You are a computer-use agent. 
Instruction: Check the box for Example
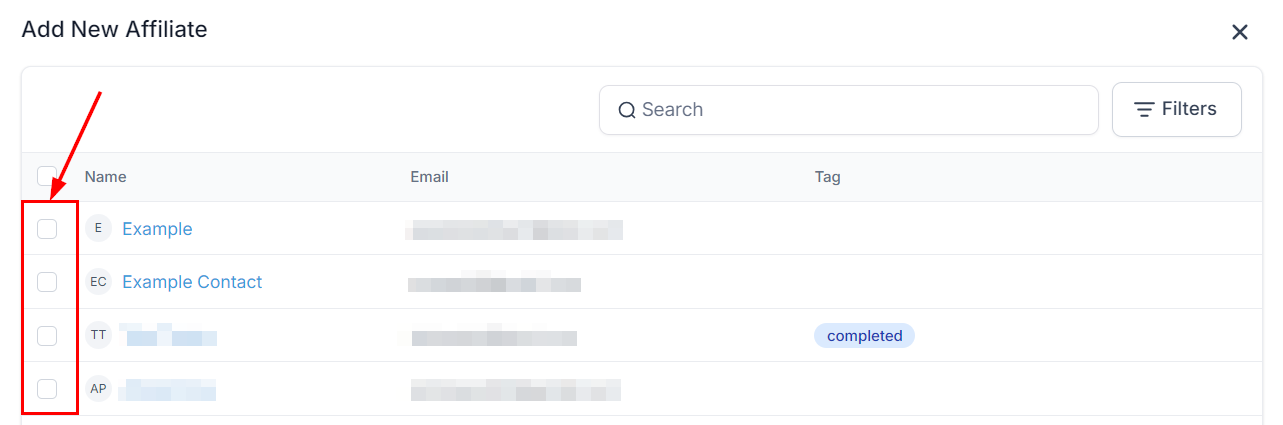[x=47, y=229]
